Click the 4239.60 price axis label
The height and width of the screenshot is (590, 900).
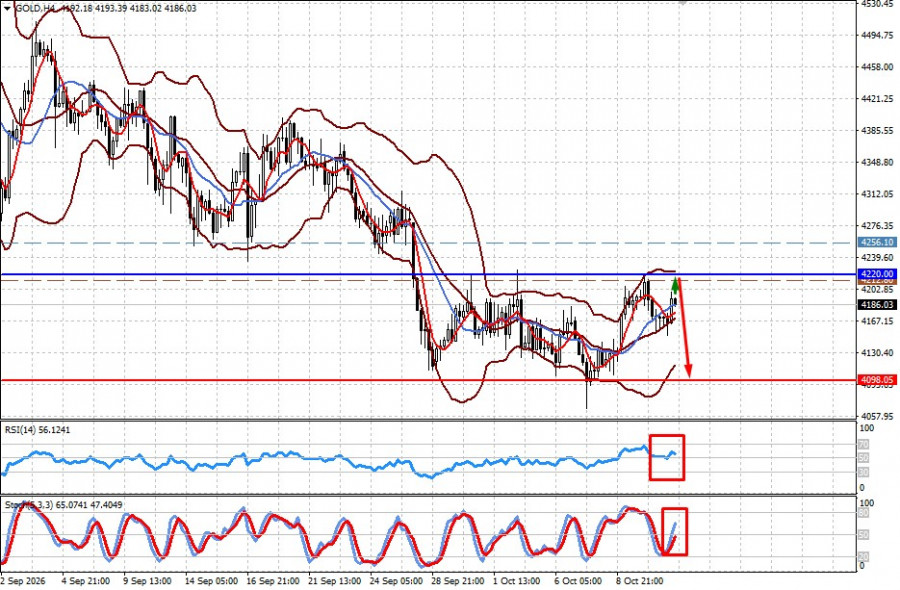coord(878,258)
